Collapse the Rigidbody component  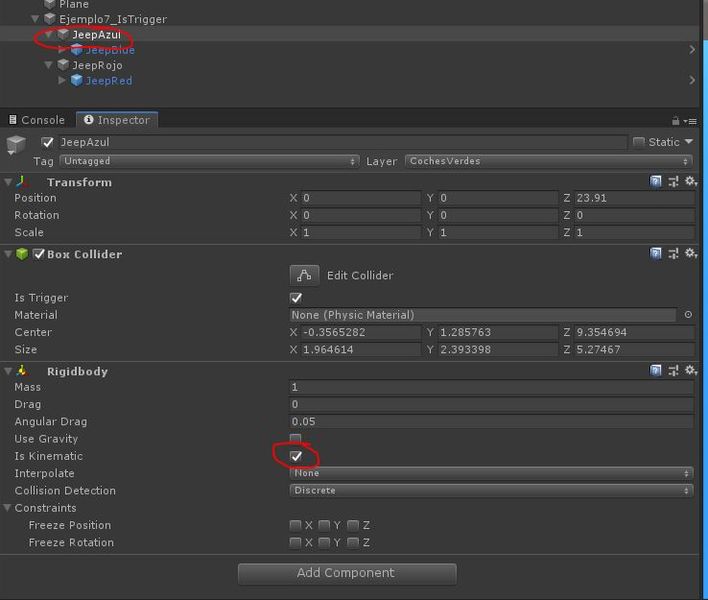tap(8, 371)
